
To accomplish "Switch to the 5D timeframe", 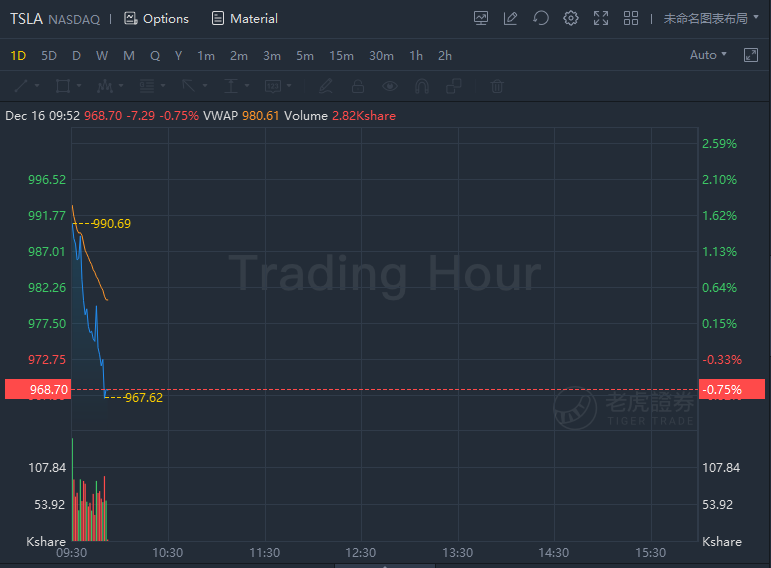I will 49,56.
